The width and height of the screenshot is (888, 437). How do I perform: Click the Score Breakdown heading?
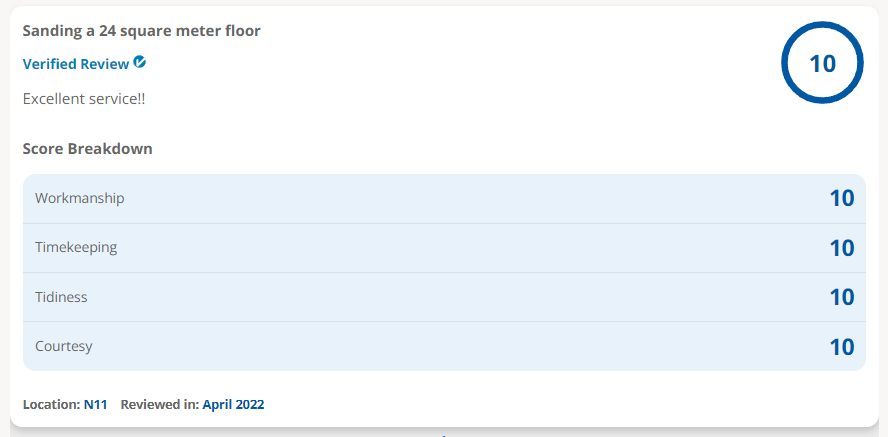(x=87, y=149)
